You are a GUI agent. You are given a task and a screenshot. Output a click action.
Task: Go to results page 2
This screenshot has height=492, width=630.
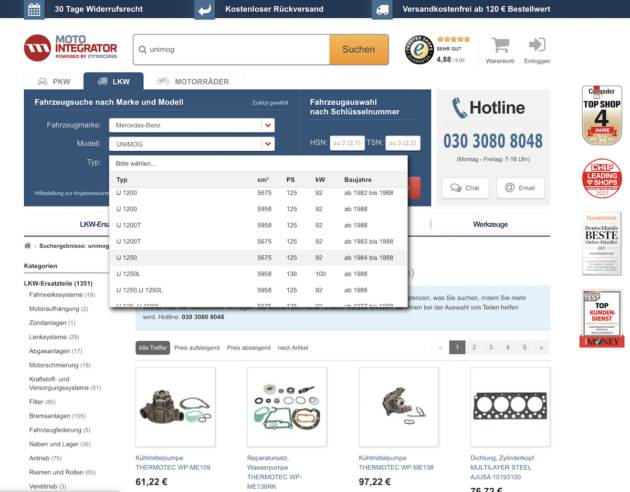(x=474, y=347)
